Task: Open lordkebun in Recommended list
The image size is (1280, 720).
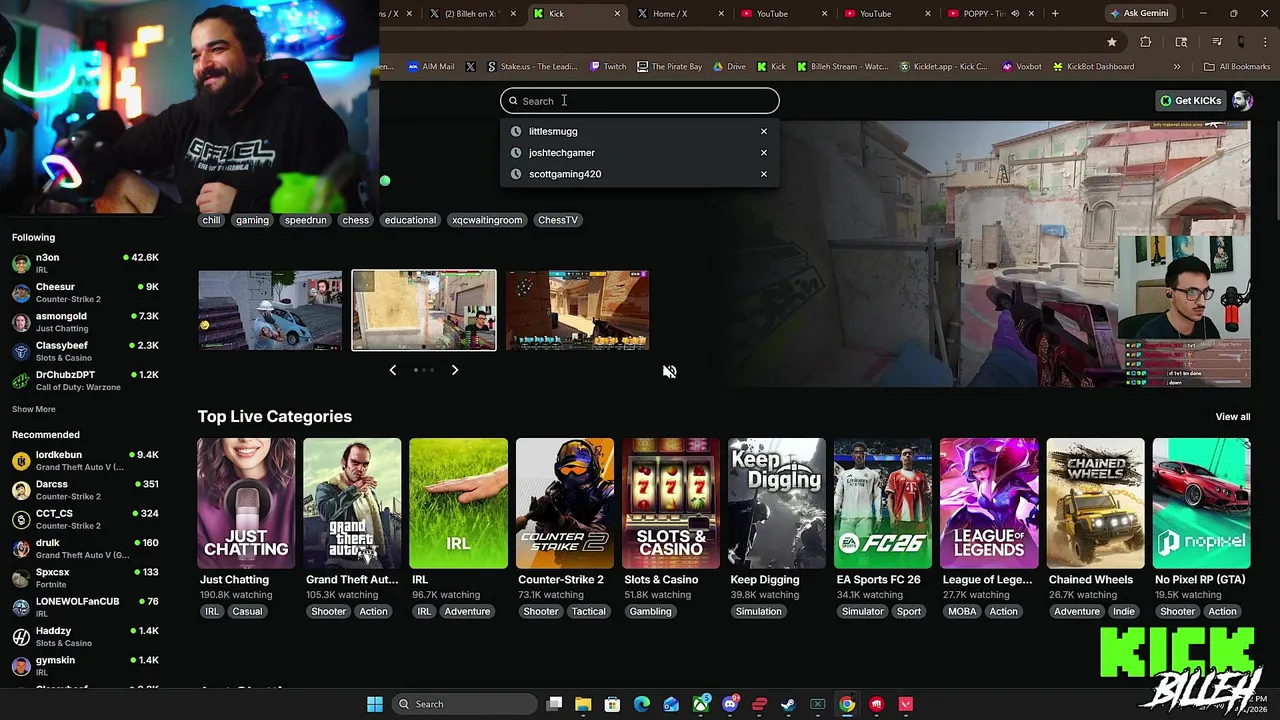Action: pyautogui.click(x=85, y=460)
